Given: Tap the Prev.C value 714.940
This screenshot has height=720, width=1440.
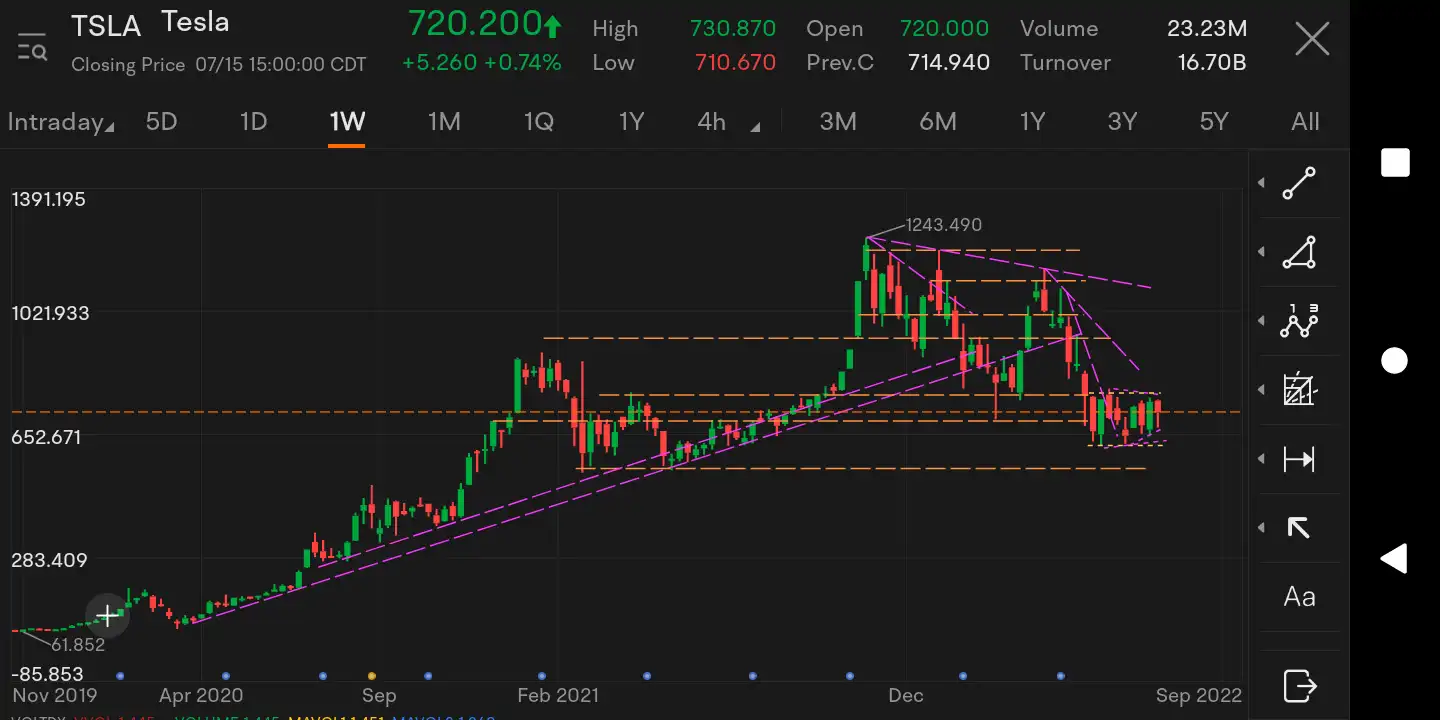Looking at the screenshot, I should (x=949, y=63).
